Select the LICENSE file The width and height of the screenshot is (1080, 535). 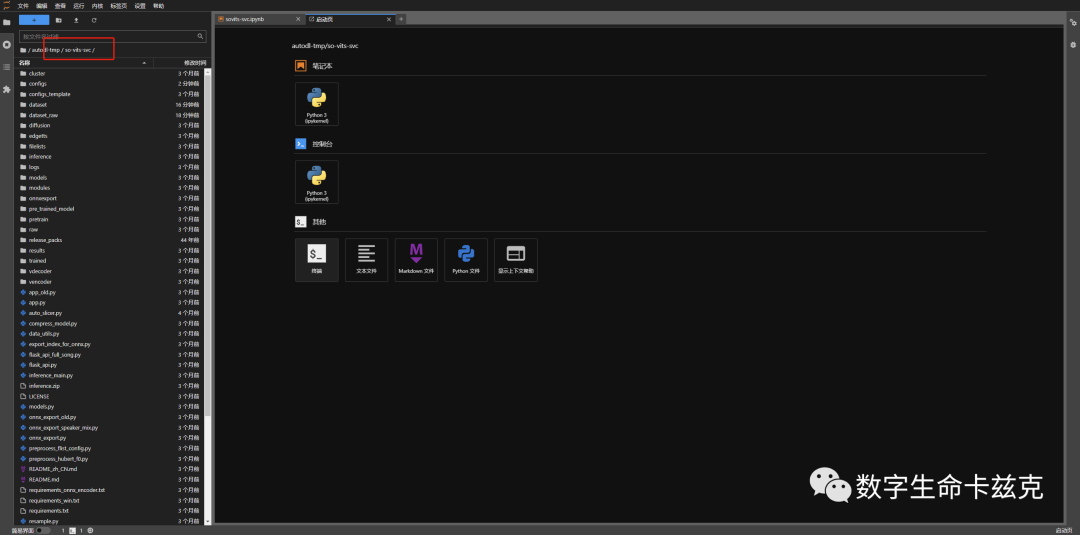click(x=110, y=396)
